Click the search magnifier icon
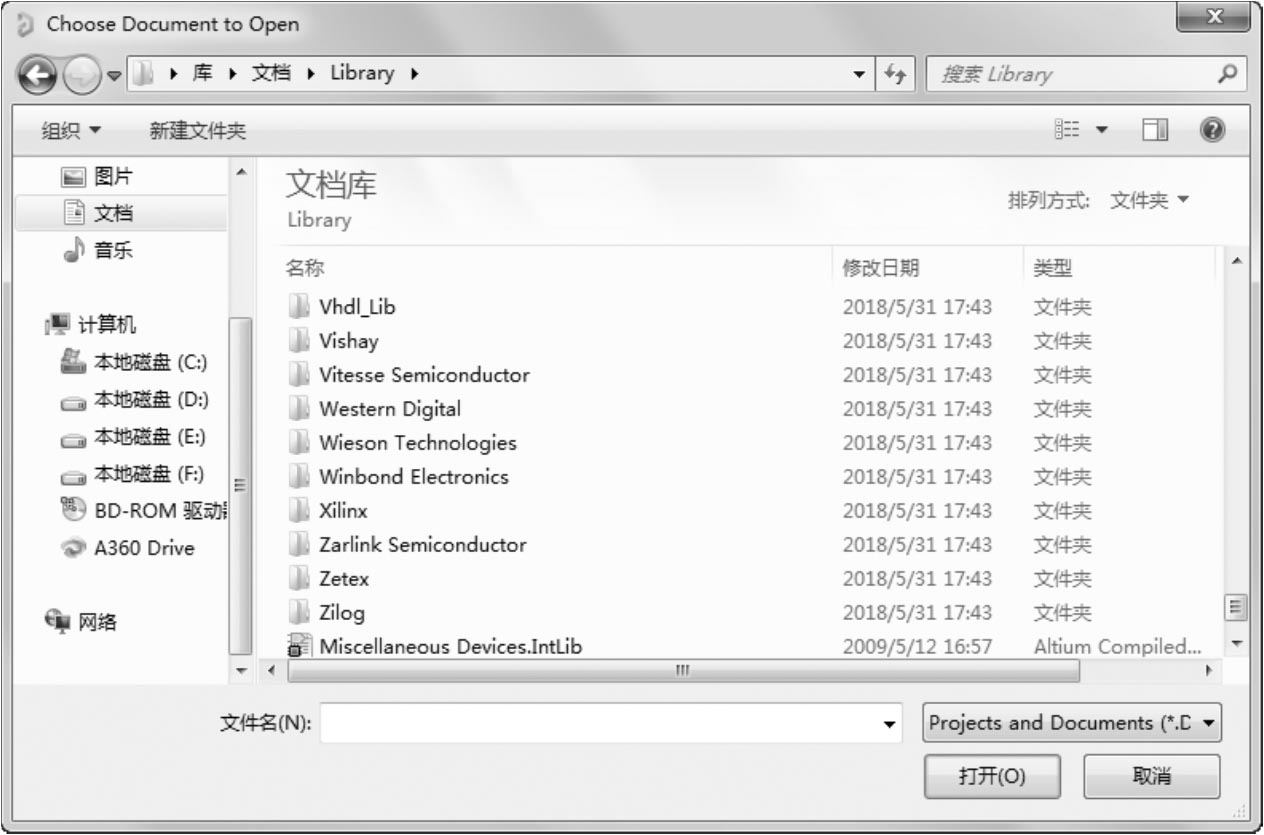The height and width of the screenshot is (835, 1264). click(1228, 74)
